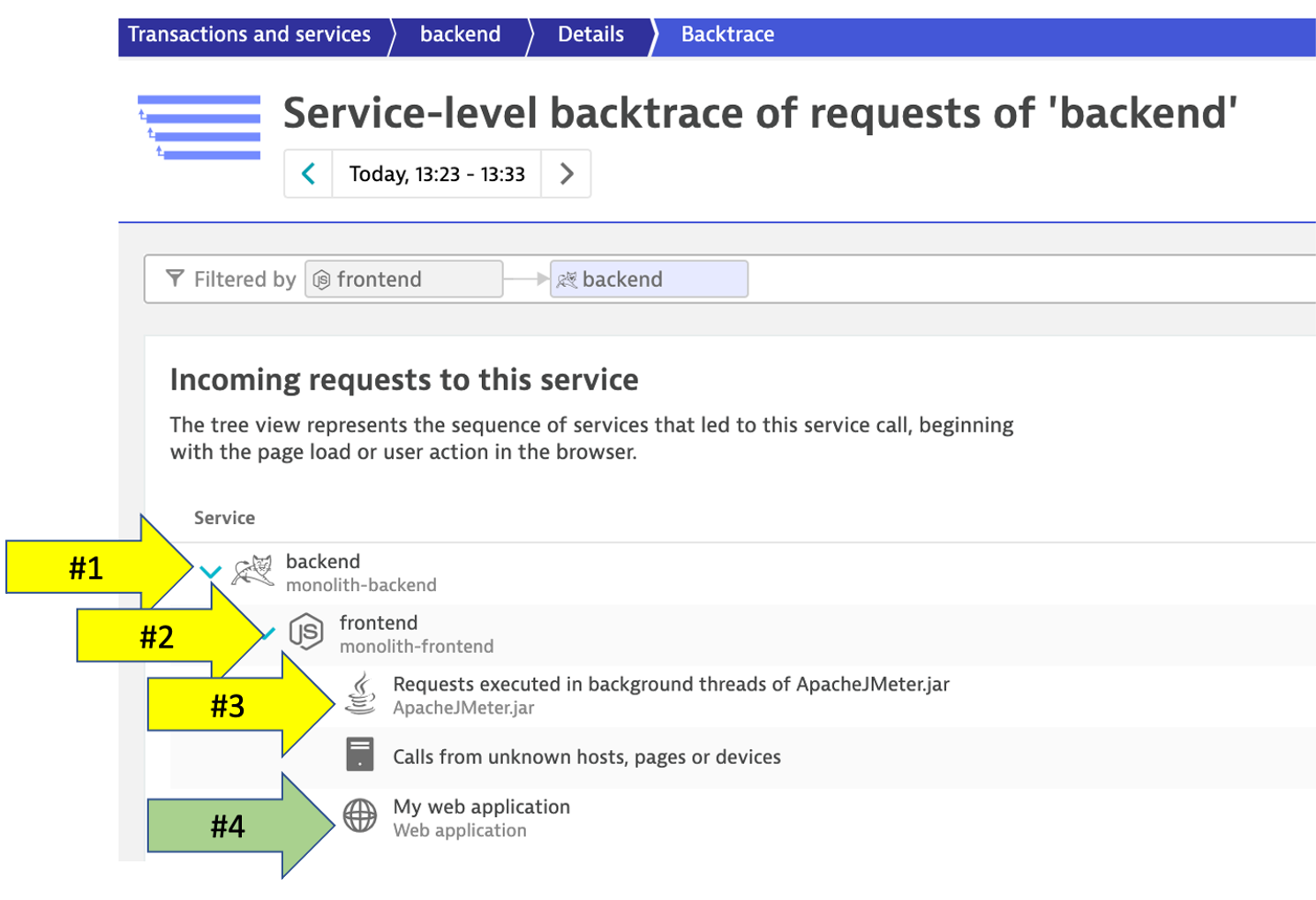
Task: Click the funnel filter icon
Action: pyautogui.click(x=175, y=279)
